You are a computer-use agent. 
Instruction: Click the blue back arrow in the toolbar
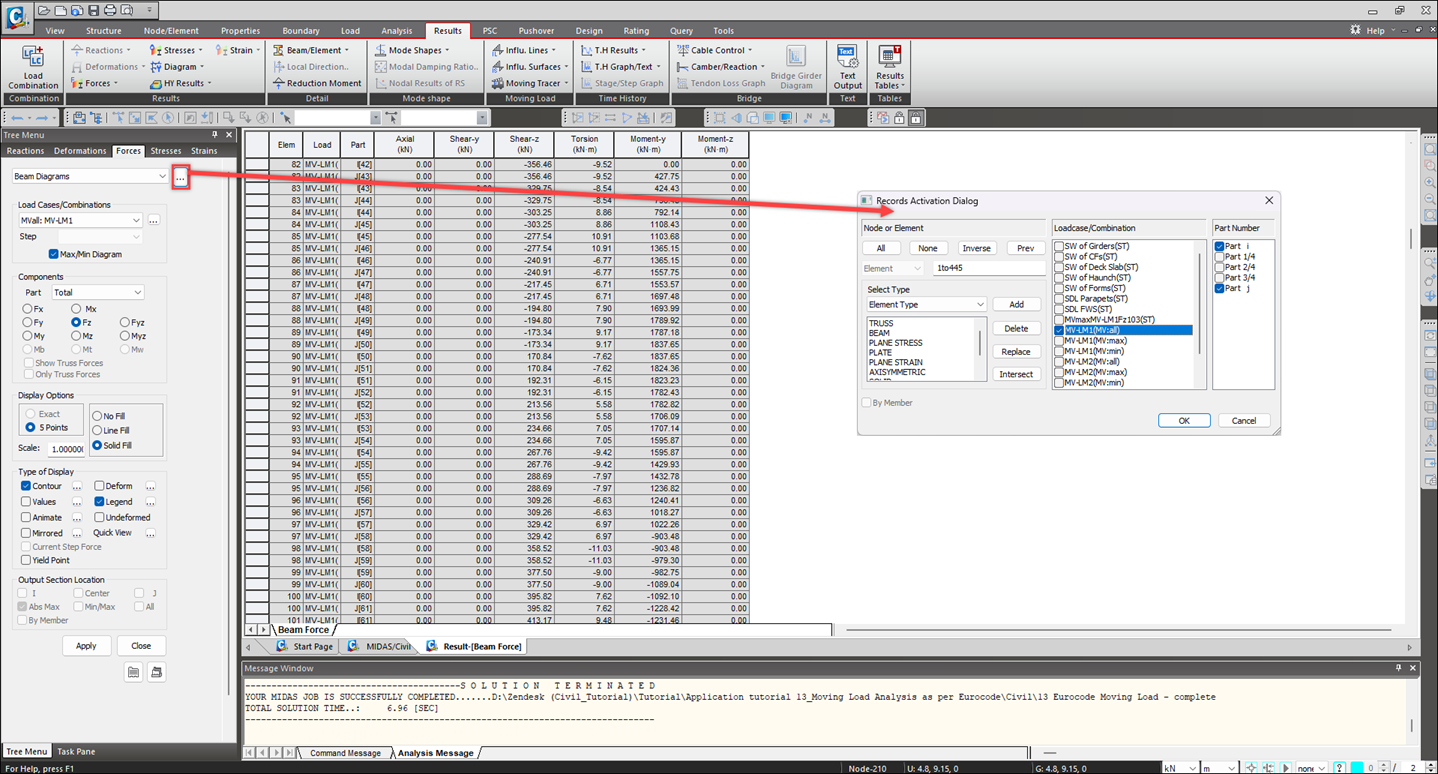pos(17,118)
